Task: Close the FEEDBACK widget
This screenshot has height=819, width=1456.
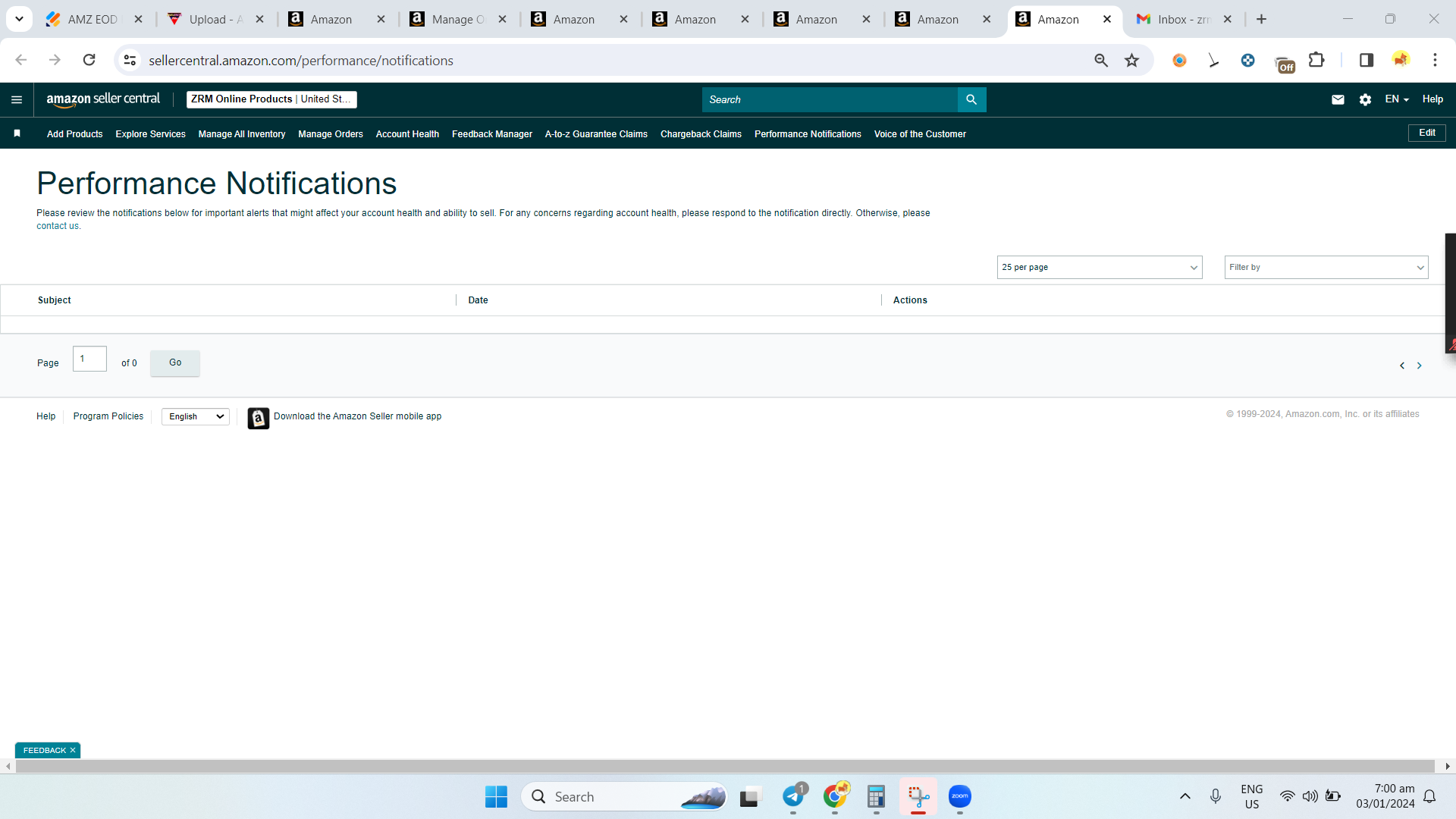Action: pyautogui.click(x=73, y=750)
